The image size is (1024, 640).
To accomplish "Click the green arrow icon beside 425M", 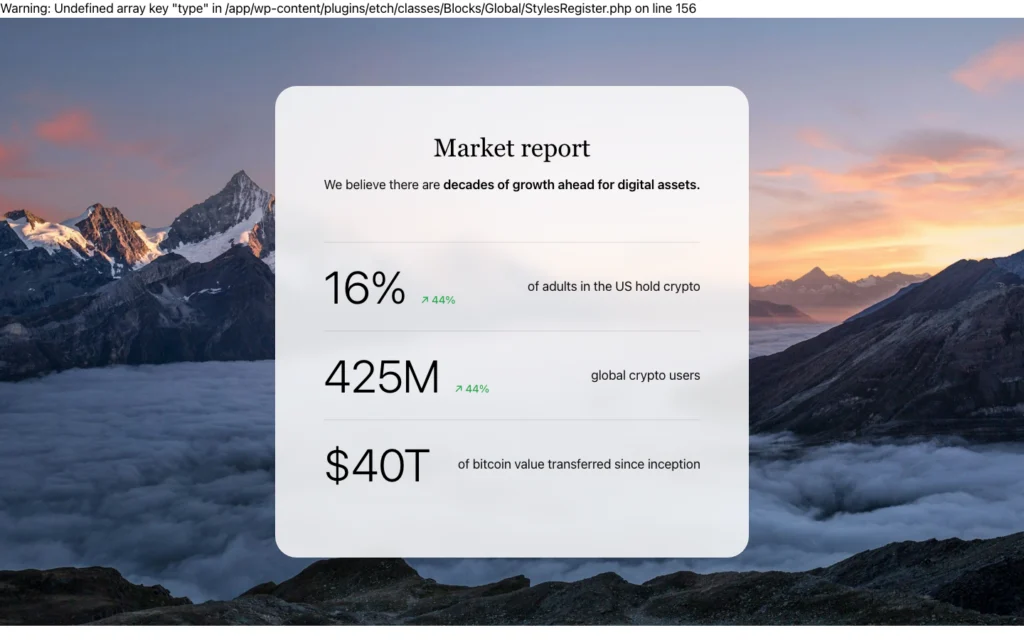I will [459, 389].
